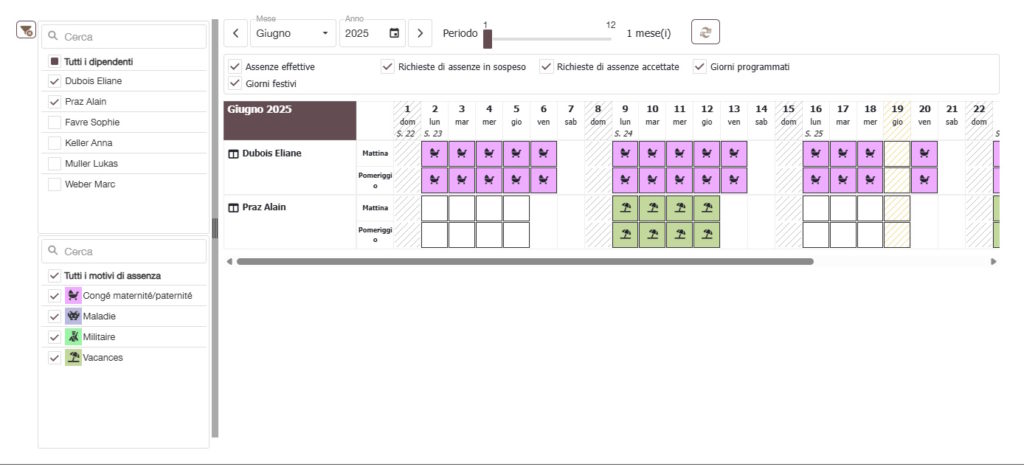Screen dimensions: 1024x467
Task: Click week label S. 24
Action: 622,133
